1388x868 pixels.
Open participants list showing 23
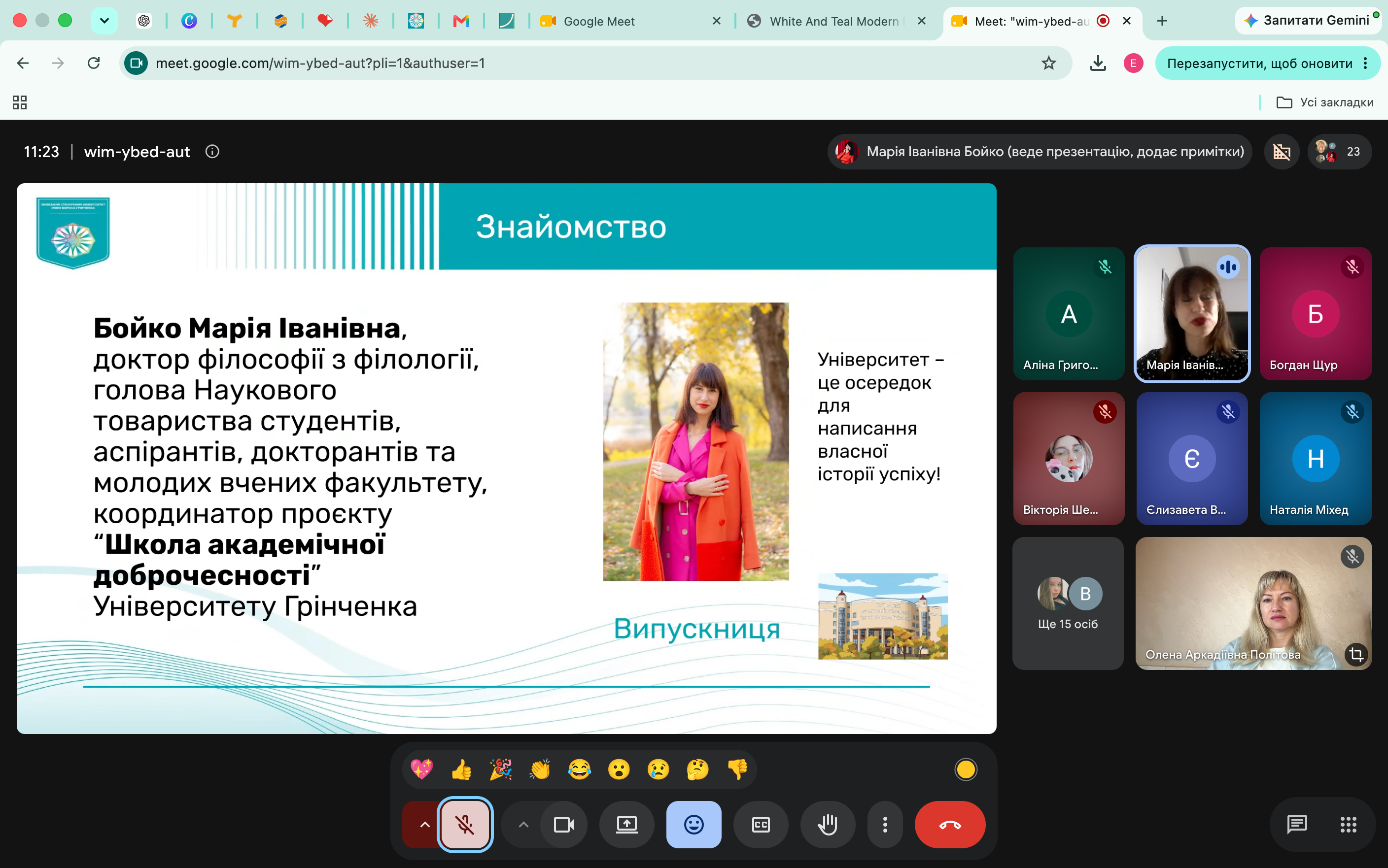(1339, 152)
